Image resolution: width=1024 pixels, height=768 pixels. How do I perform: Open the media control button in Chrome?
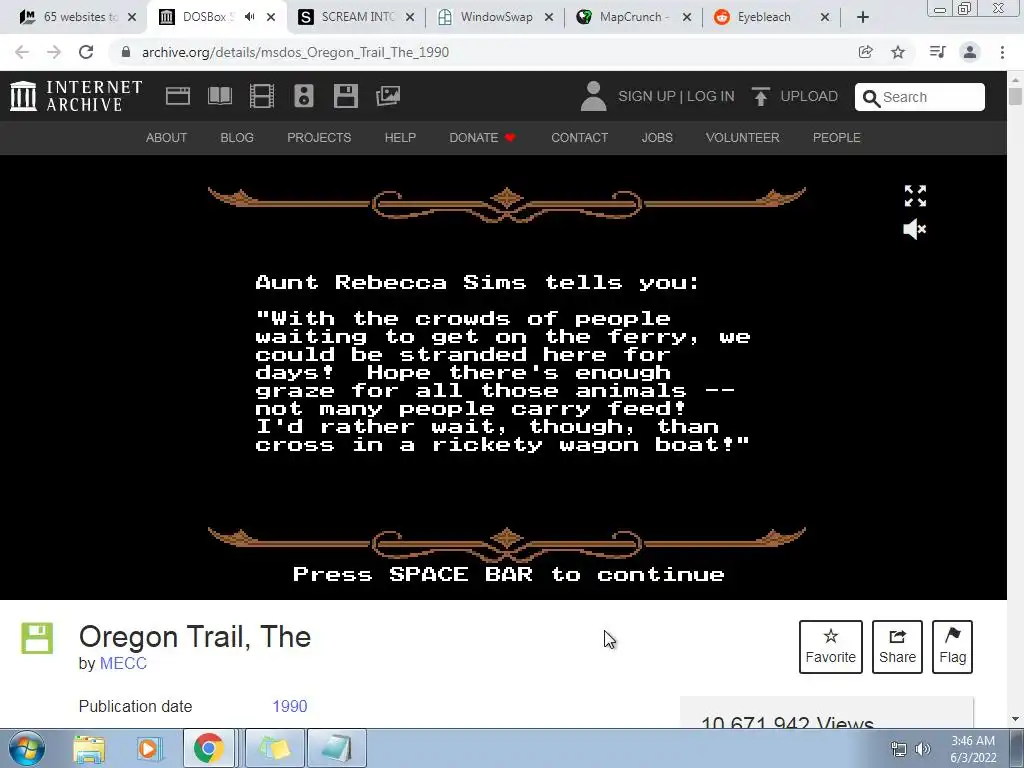937,52
